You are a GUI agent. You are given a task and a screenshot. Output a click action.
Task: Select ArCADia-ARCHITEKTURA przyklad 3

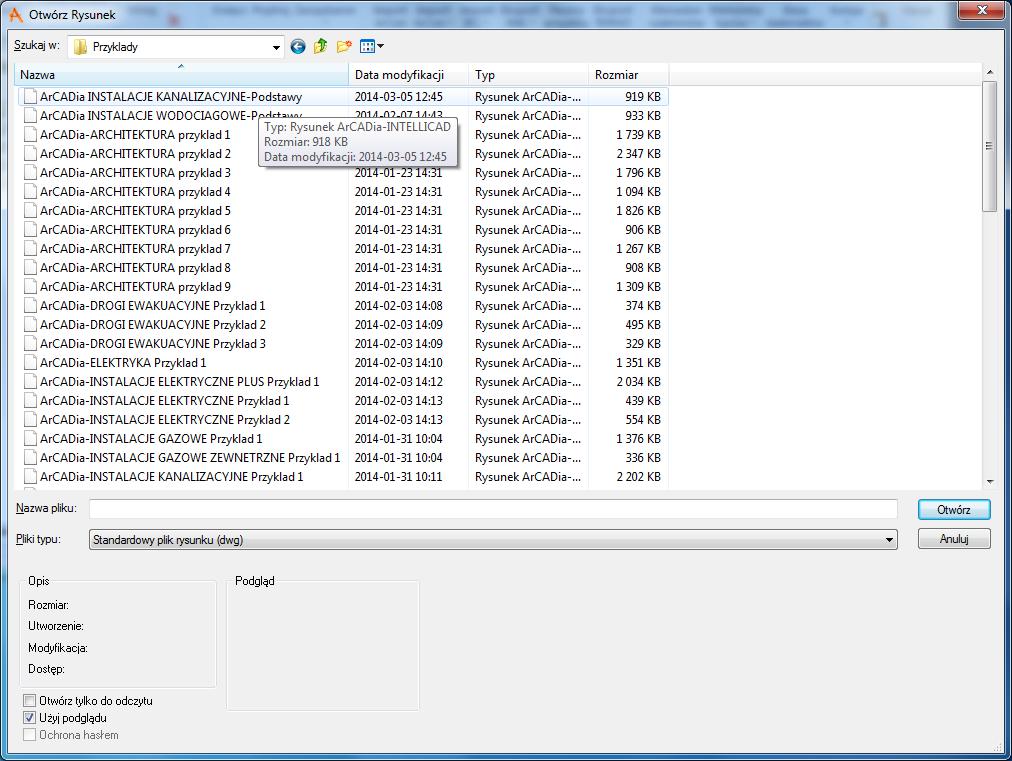click(135, 173)
